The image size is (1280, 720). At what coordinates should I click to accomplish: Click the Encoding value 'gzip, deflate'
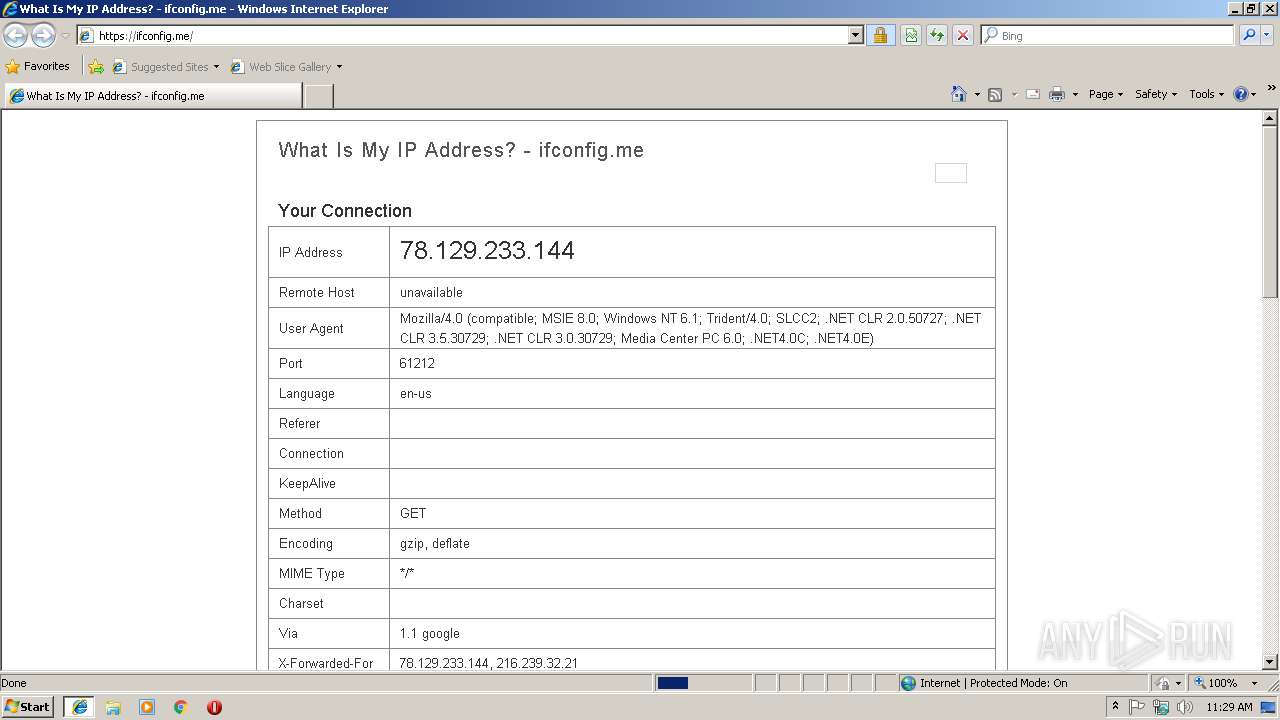pos(435,543)
